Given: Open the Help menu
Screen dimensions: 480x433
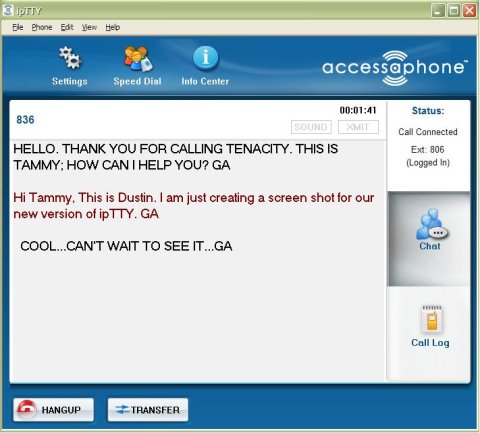Looking at the screenshot, I should [113, 27].
